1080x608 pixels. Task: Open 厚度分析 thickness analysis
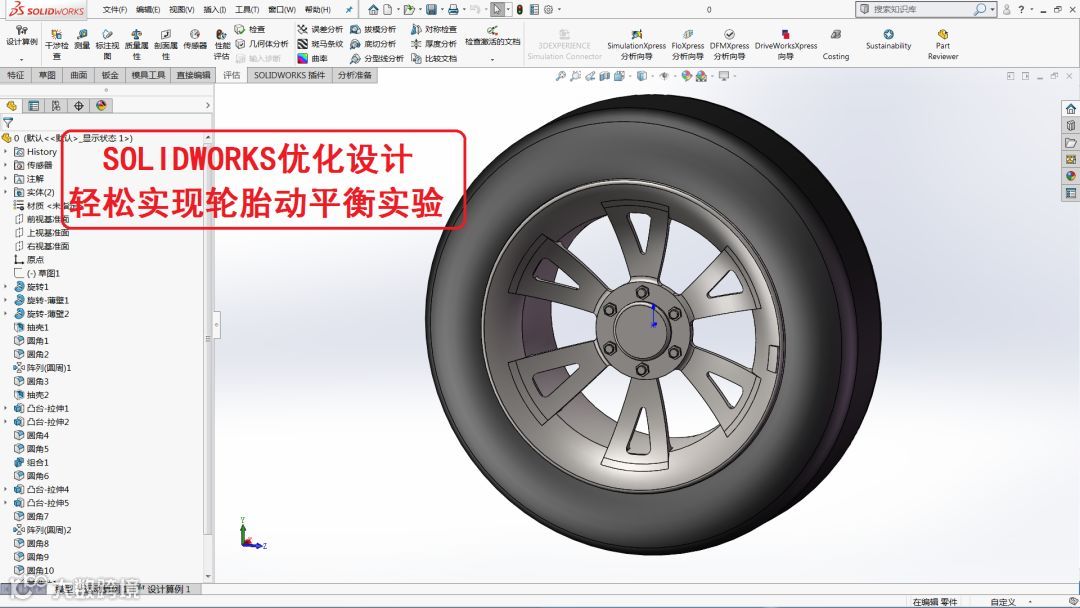tap(434, 43)
